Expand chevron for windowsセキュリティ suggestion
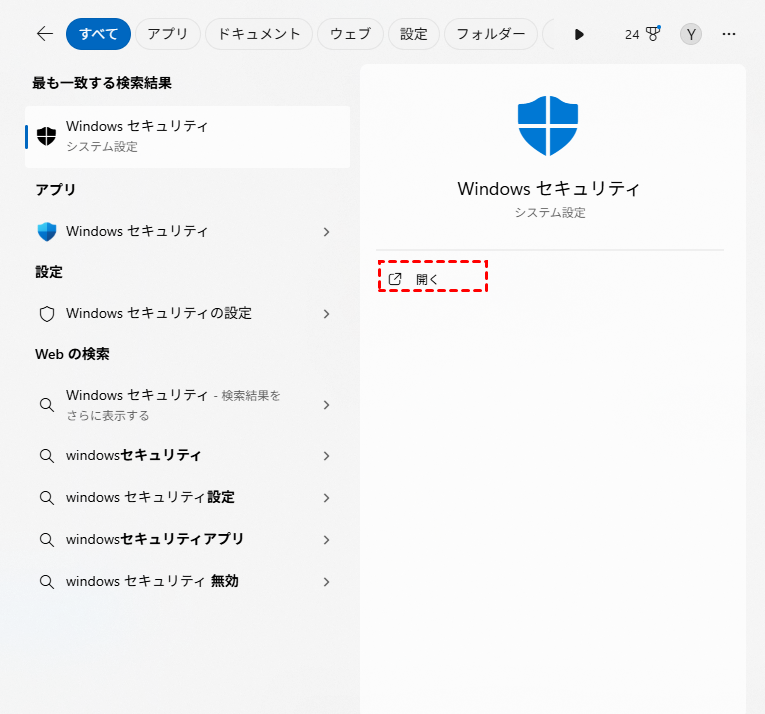The height and width of the screenshot is (714, 765). (326, 456)
